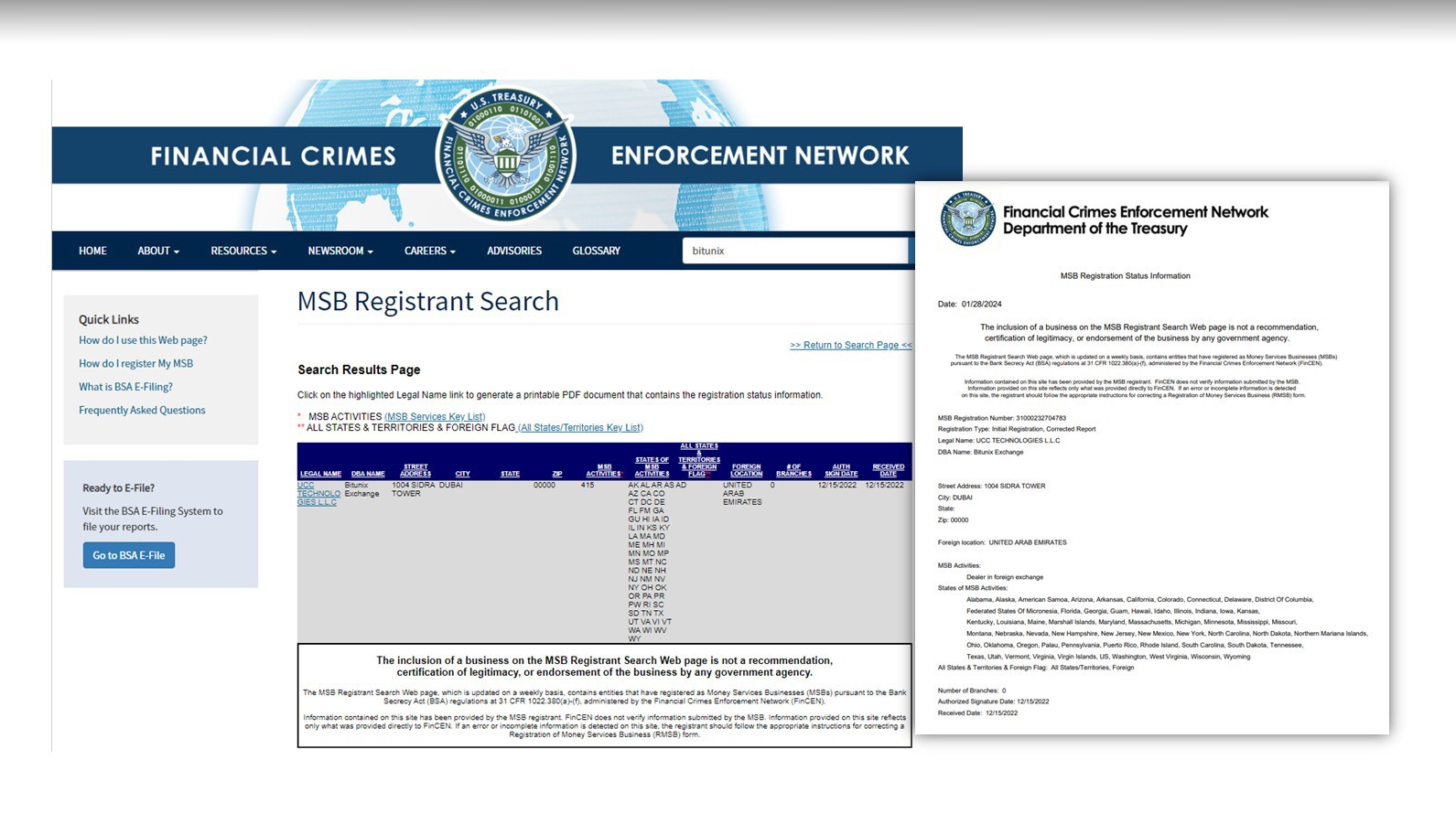Expand the NEWSROOM dropdown menu
This screenshot has width=1456, height=814.
coord(340,251)
